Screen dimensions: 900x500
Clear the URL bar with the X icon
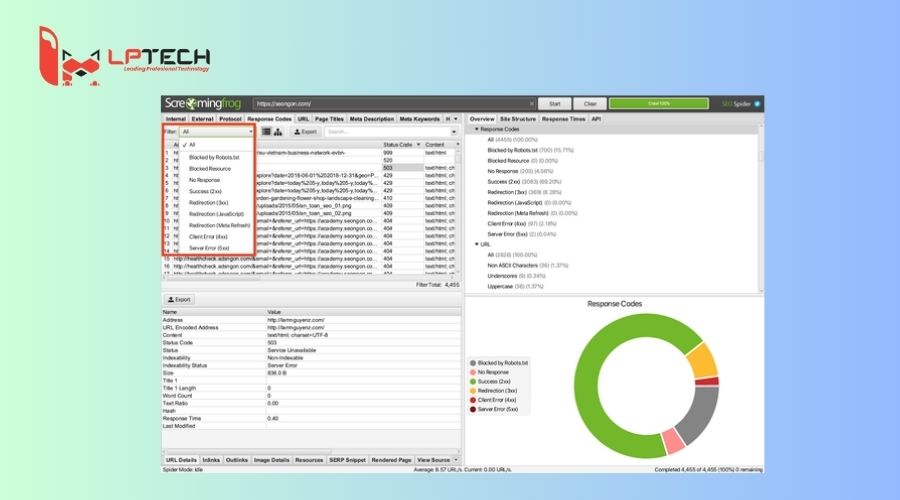[x=532, y=104]
